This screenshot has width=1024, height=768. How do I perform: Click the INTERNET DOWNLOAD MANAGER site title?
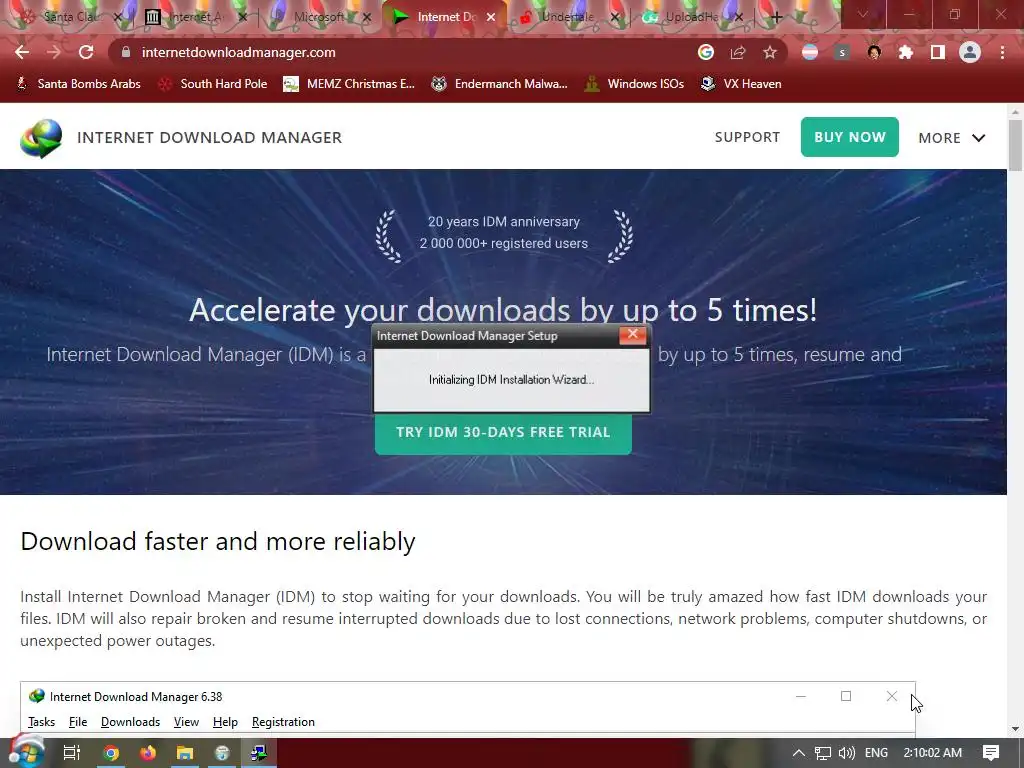209,138
